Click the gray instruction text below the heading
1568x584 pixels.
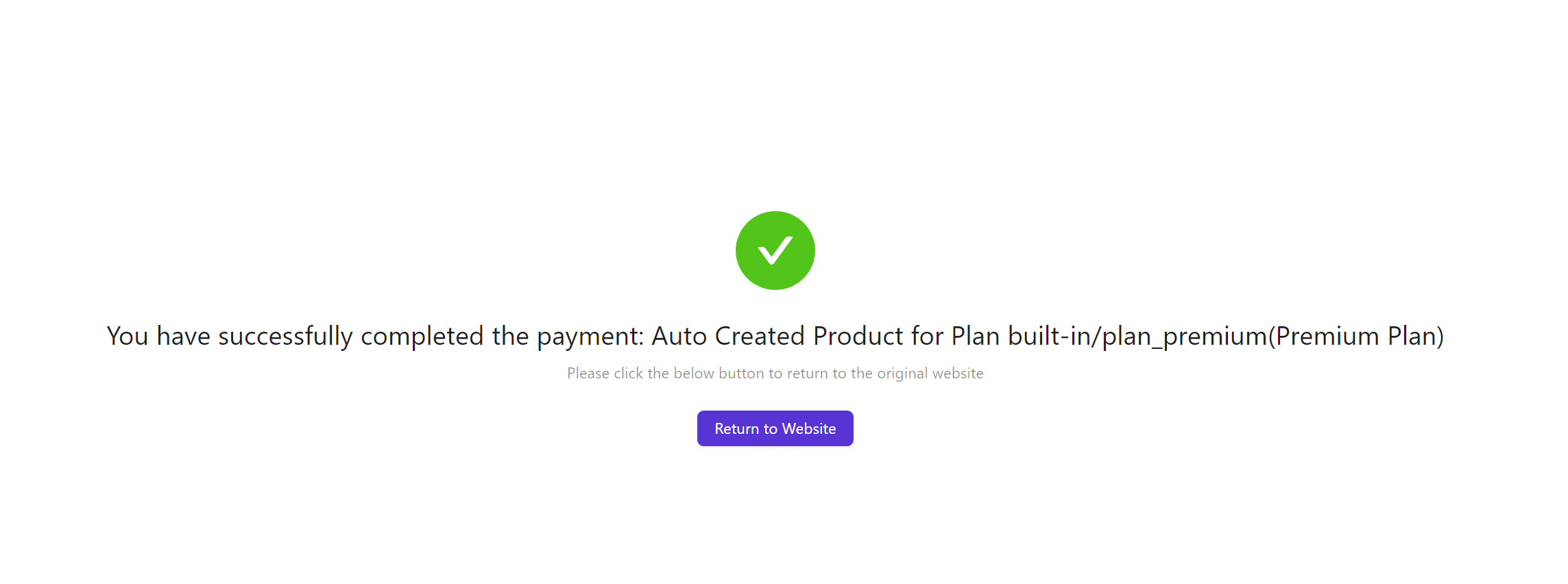pos(775,374)
